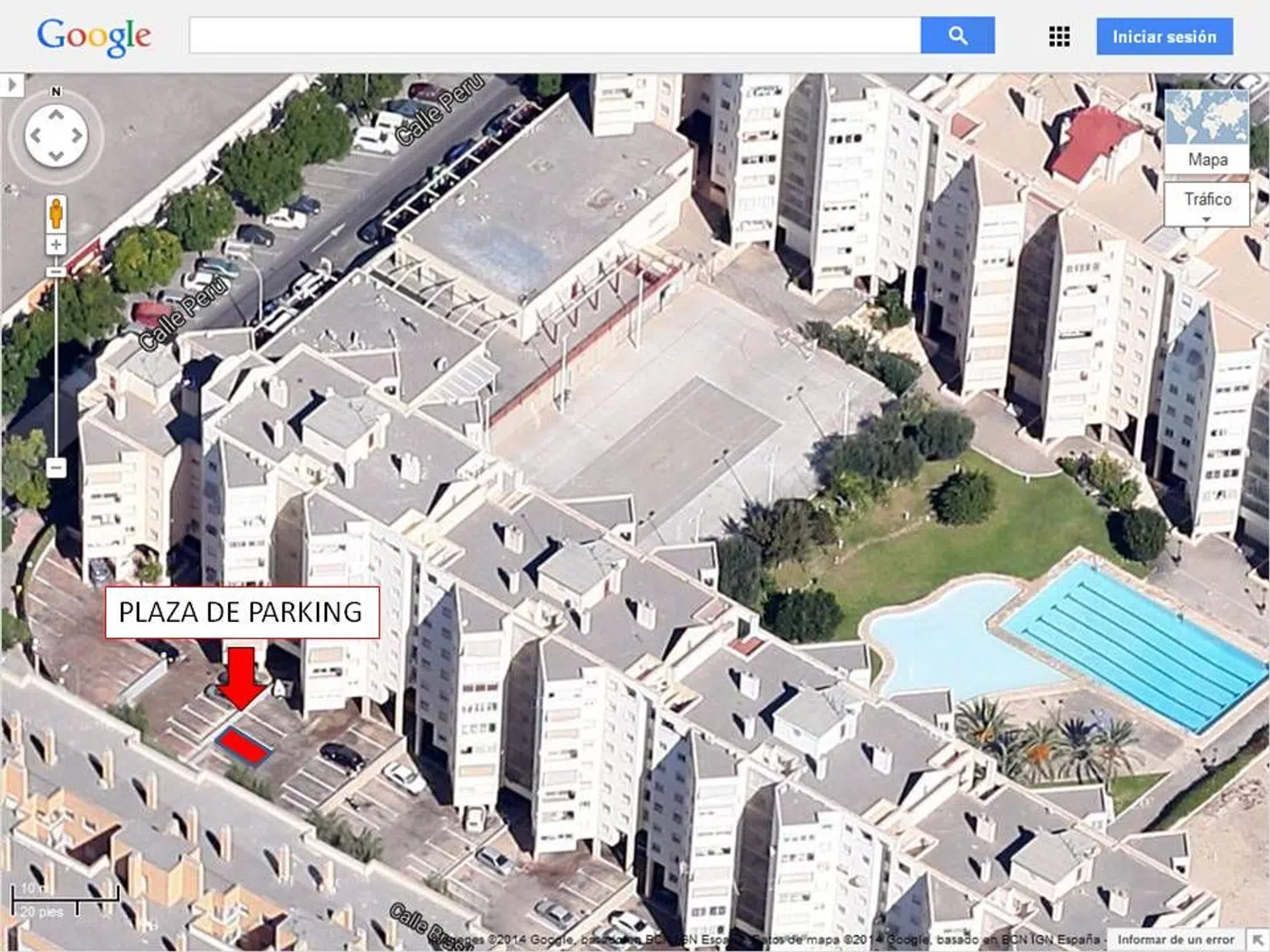Zoom in with the plus button
The width and height of the screenshot is (1270, 952).
(x=56, y=245)
